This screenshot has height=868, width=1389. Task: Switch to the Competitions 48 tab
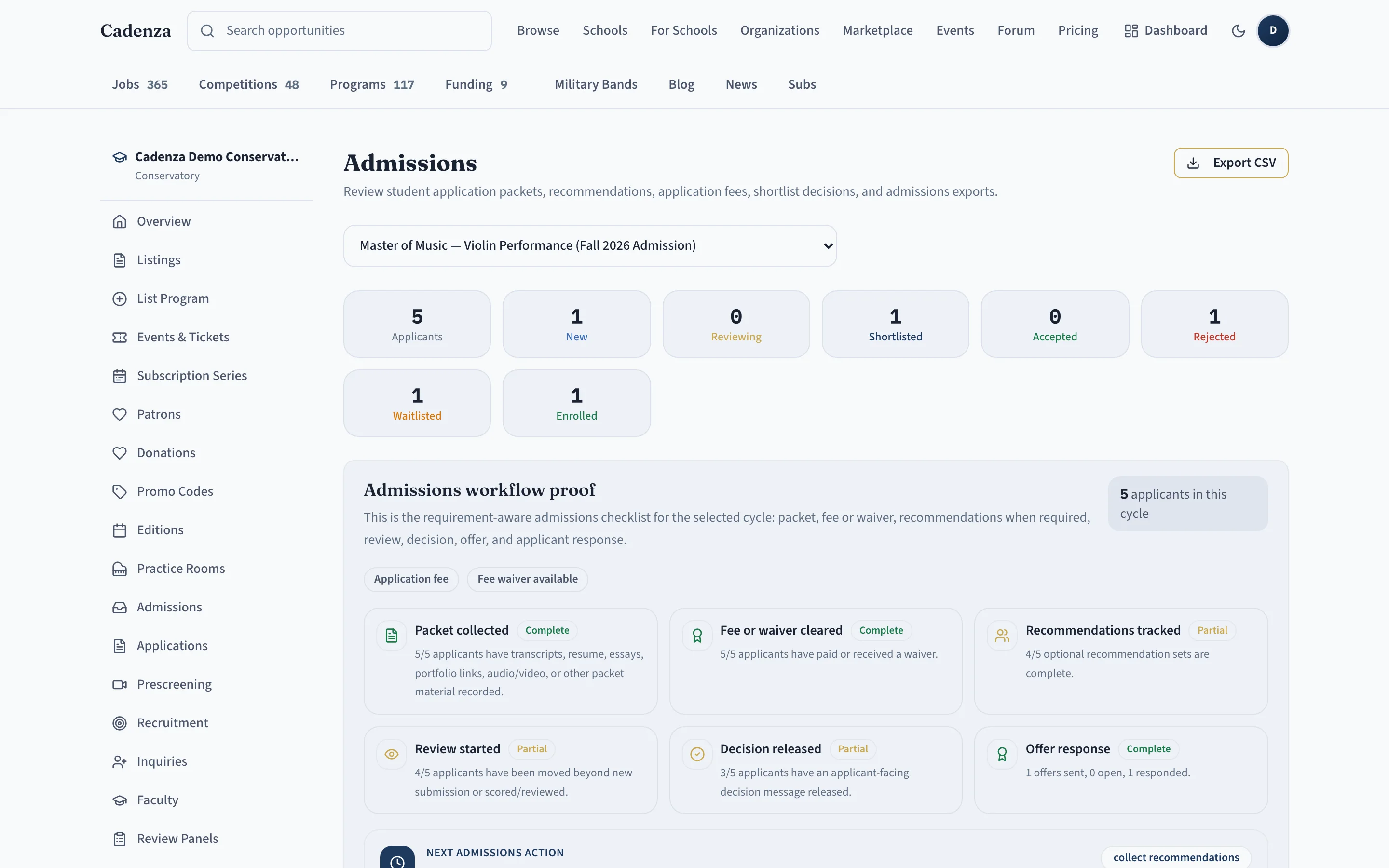click(248, 84)
